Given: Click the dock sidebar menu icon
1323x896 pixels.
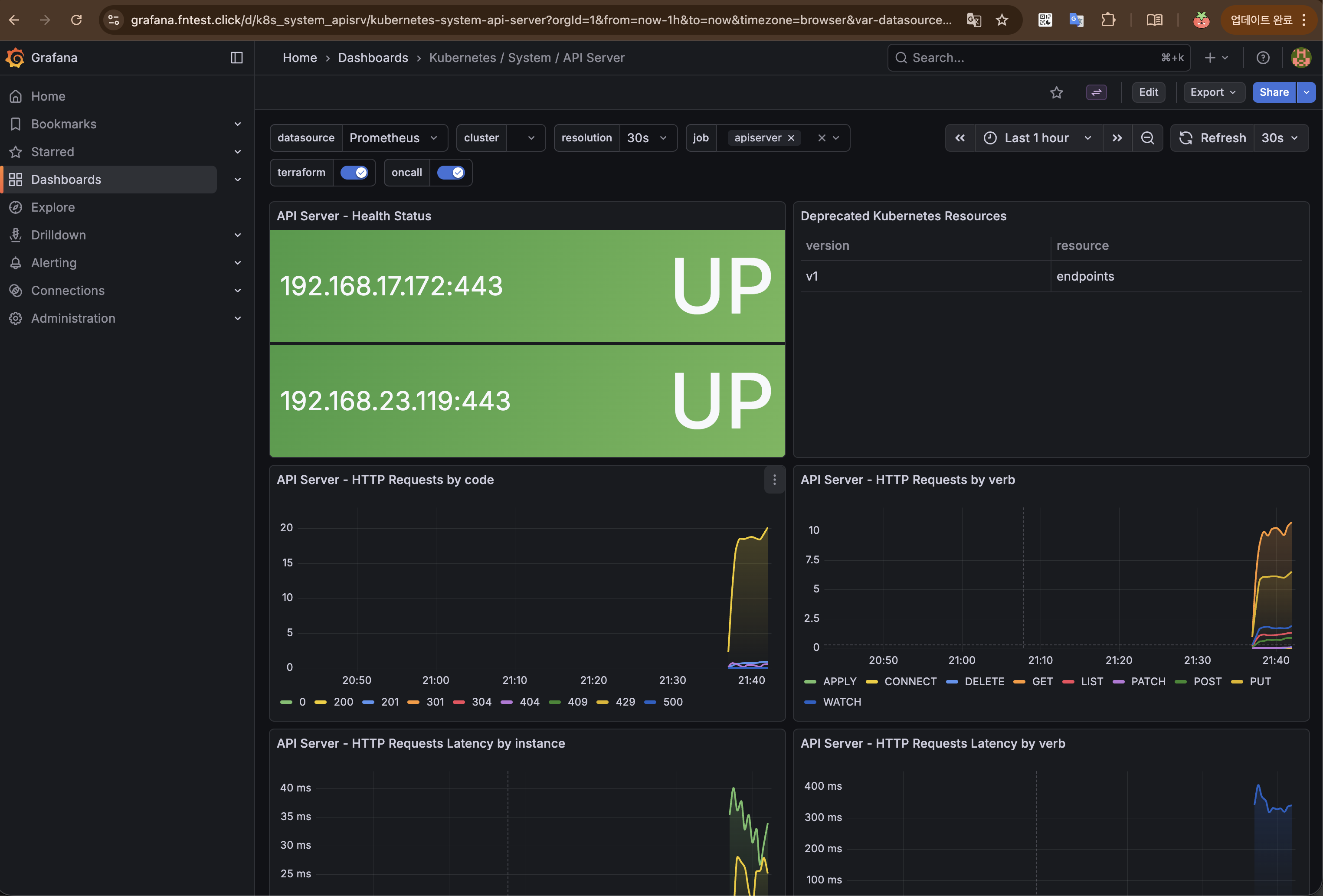Looking at the screenshot, I should pos(236,58).
